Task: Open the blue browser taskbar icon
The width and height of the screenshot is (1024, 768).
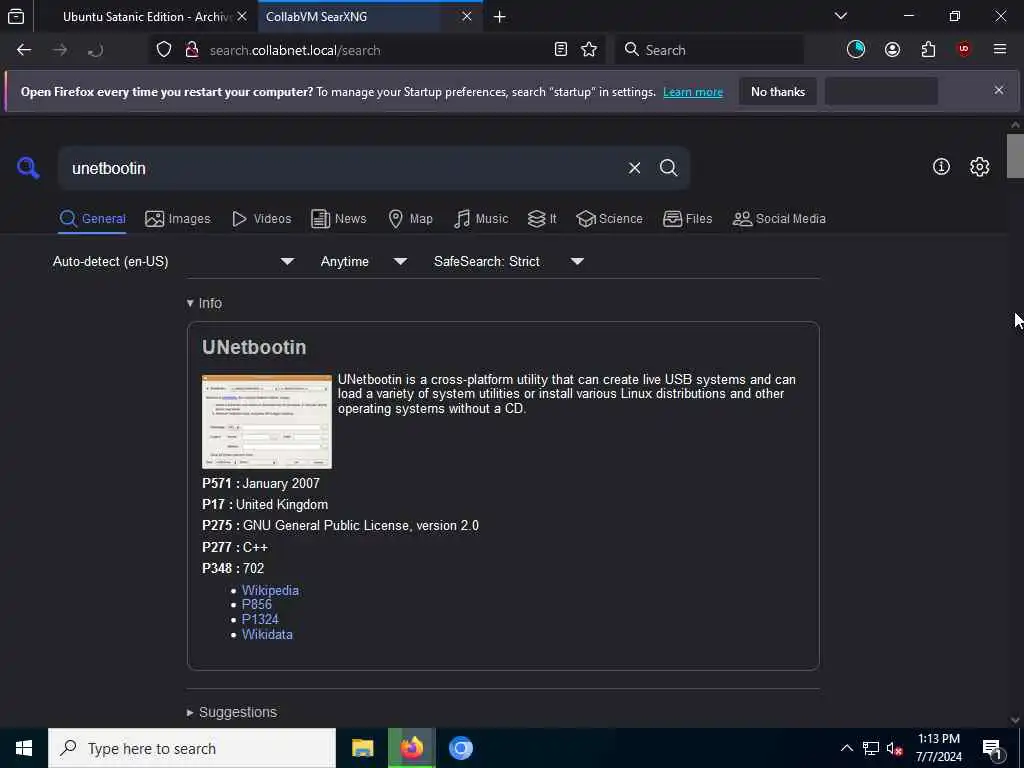Action: coord(460,748)
